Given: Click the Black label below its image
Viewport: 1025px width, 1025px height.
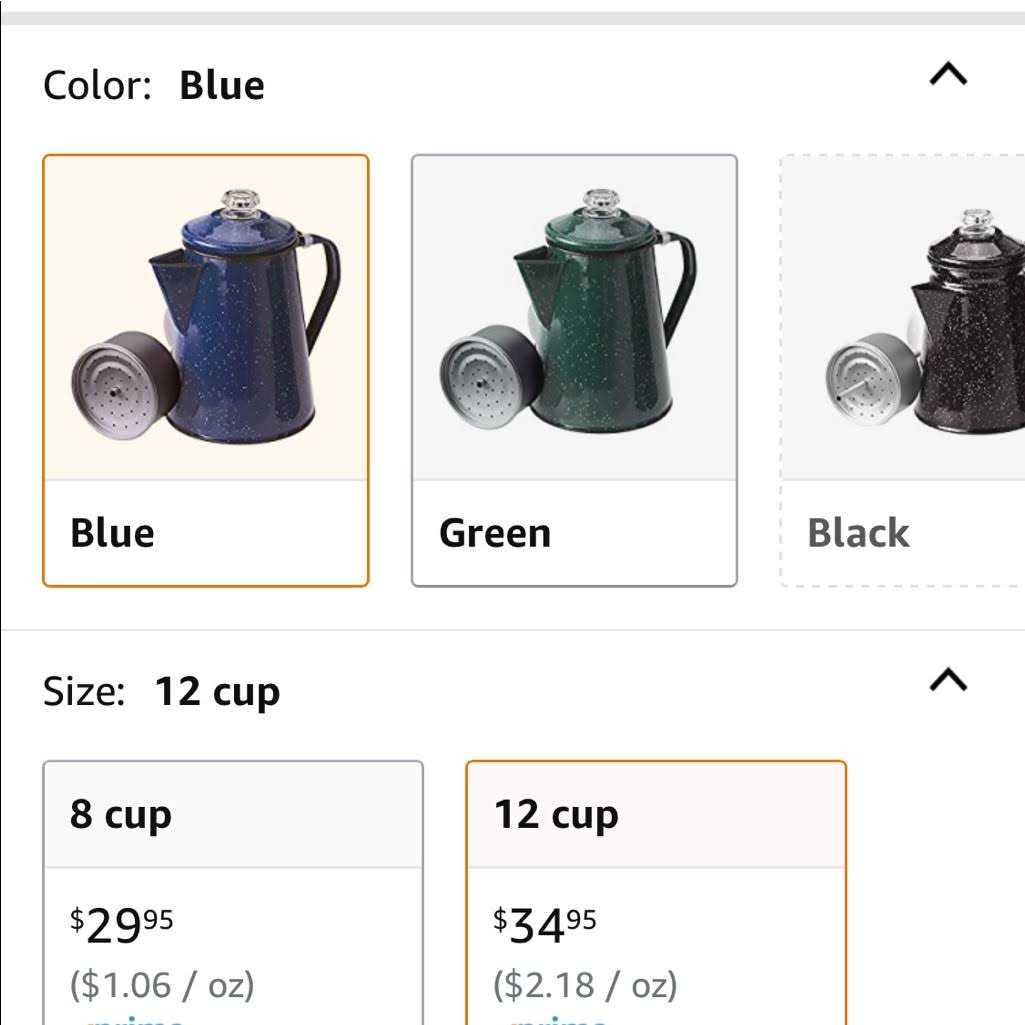Looking at the screenshot, I should [857, 532].
